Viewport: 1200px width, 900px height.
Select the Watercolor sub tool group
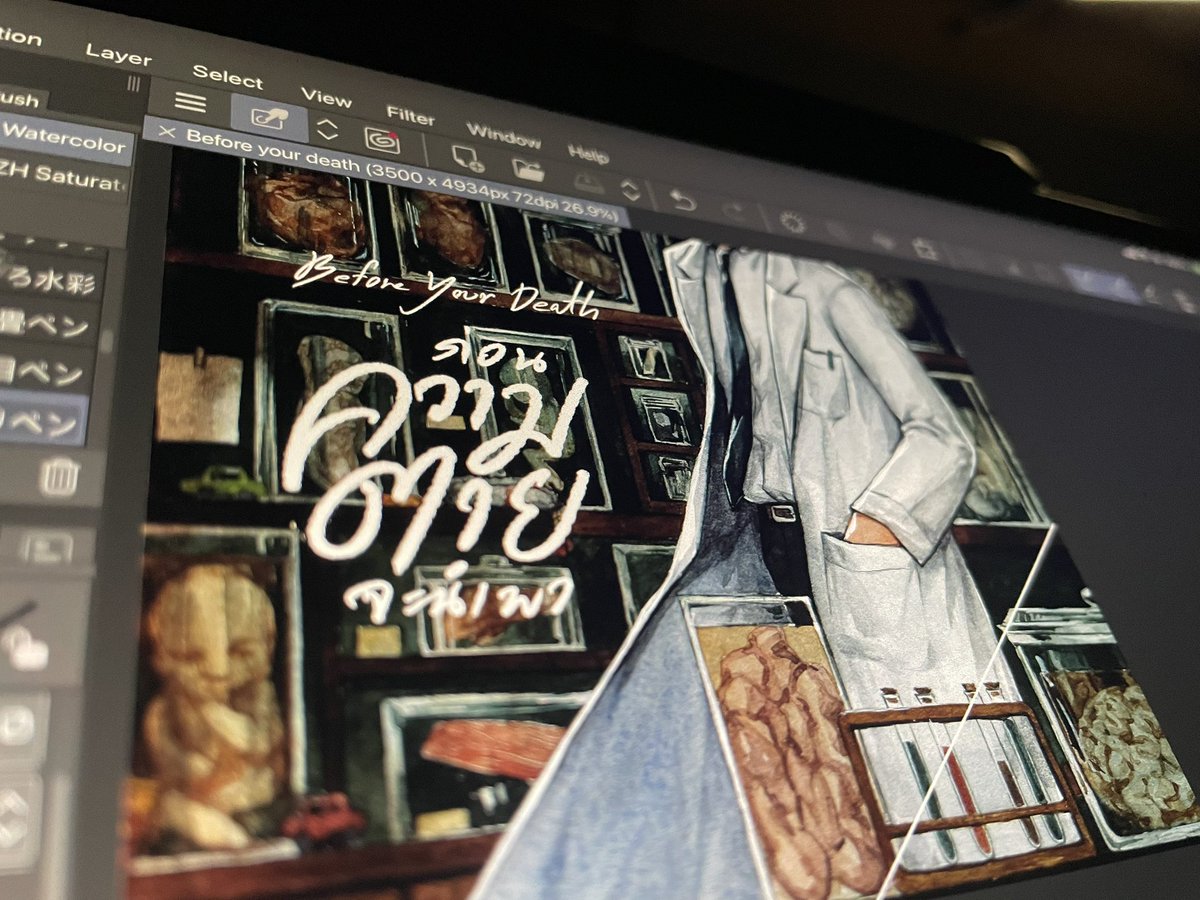click(66, 138)
